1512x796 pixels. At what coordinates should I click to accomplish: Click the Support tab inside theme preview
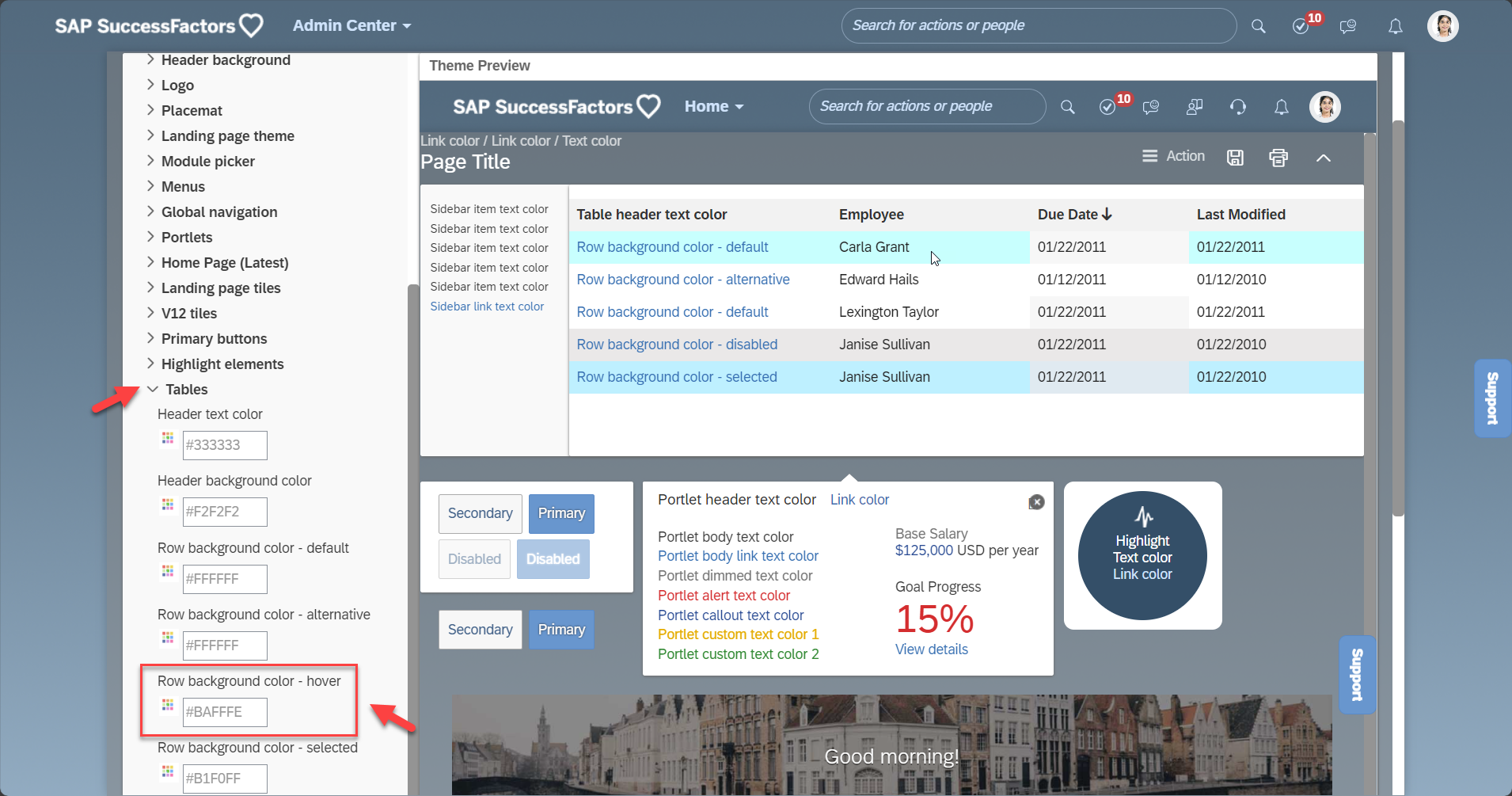1357,675
